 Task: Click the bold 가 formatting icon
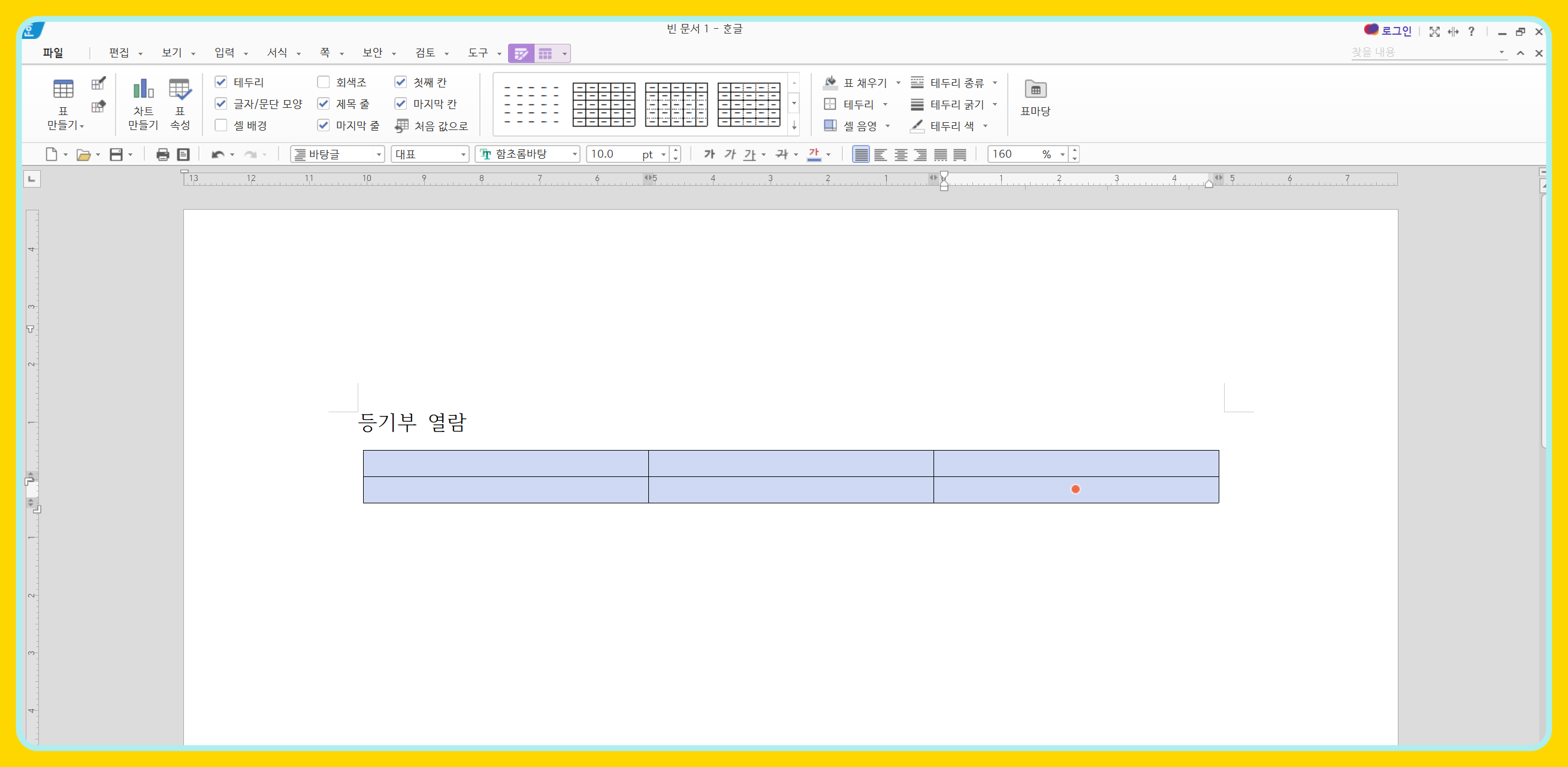709,155
